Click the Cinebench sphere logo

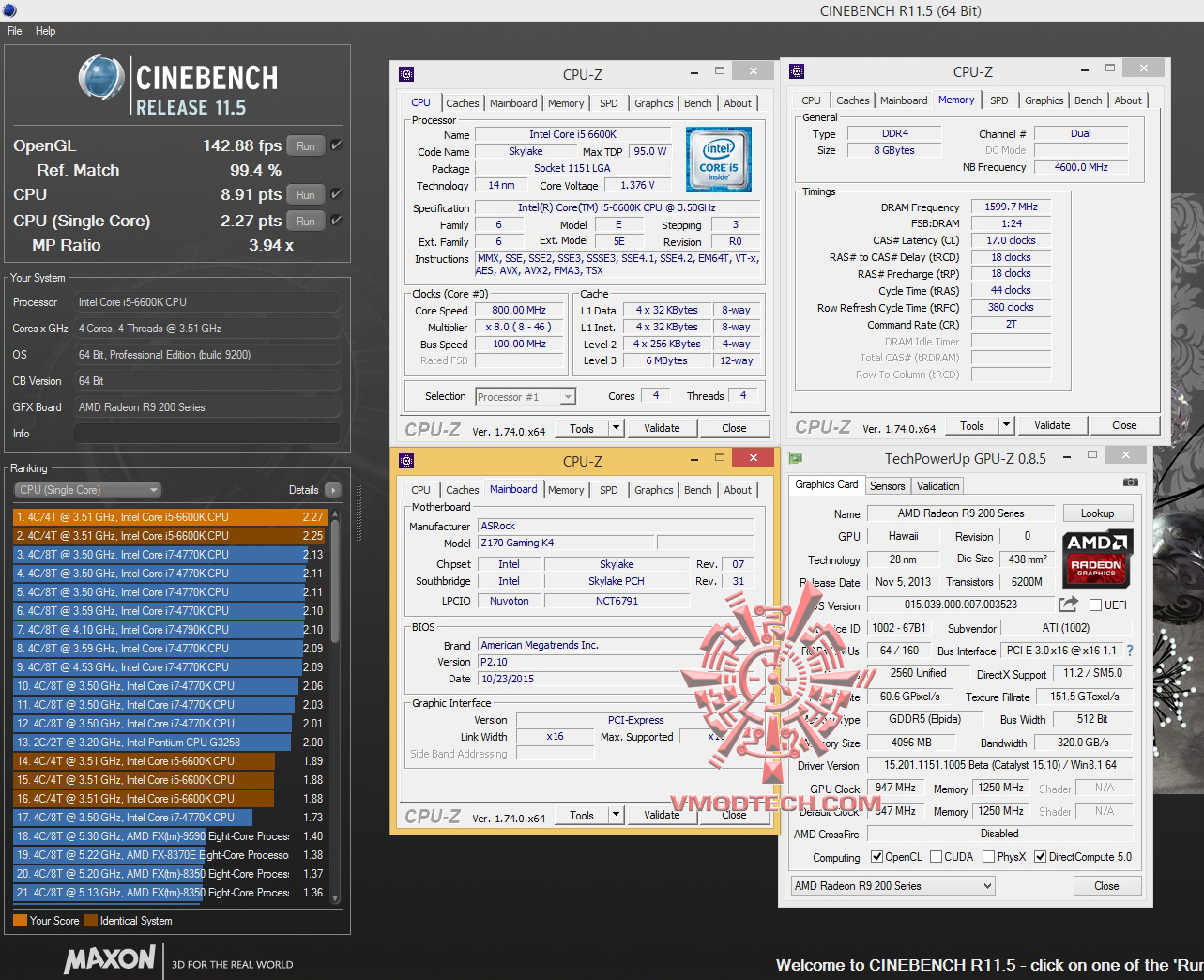pyautogui.click(x=101, y=78)
